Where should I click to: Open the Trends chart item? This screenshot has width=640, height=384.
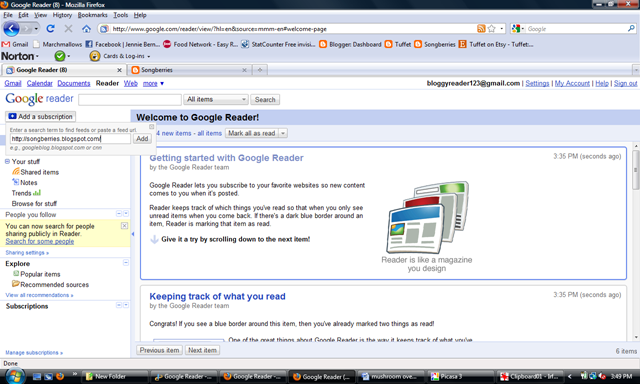27,193
